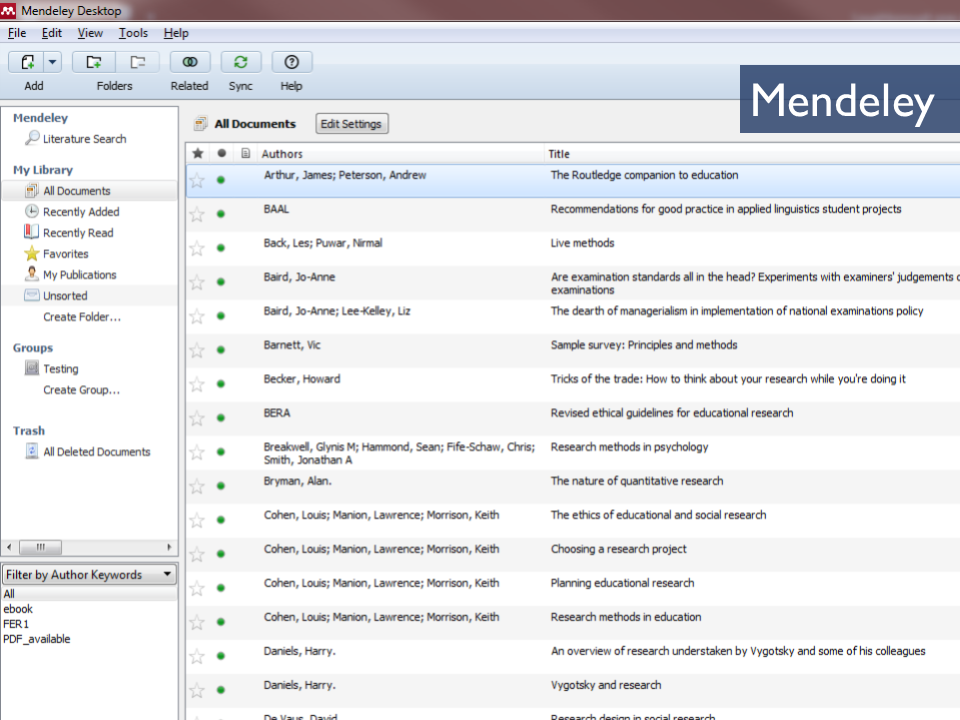Image resolution: width=960 pixels, height=720 pixels.
Task: Expand the Add button dropdown arrow
Action: (x=53, y=62)
